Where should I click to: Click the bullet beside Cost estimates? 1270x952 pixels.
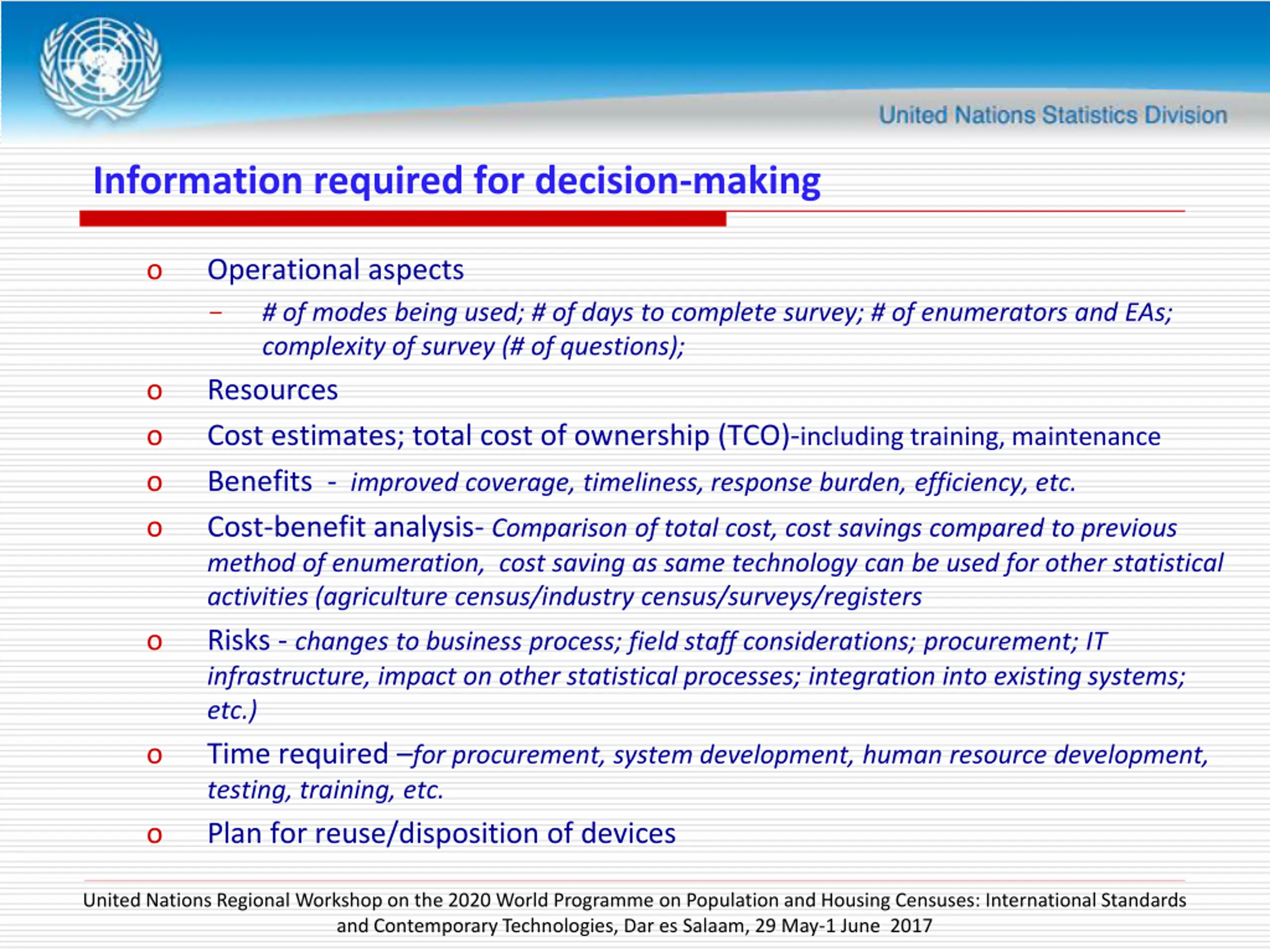tap(154, 437)
